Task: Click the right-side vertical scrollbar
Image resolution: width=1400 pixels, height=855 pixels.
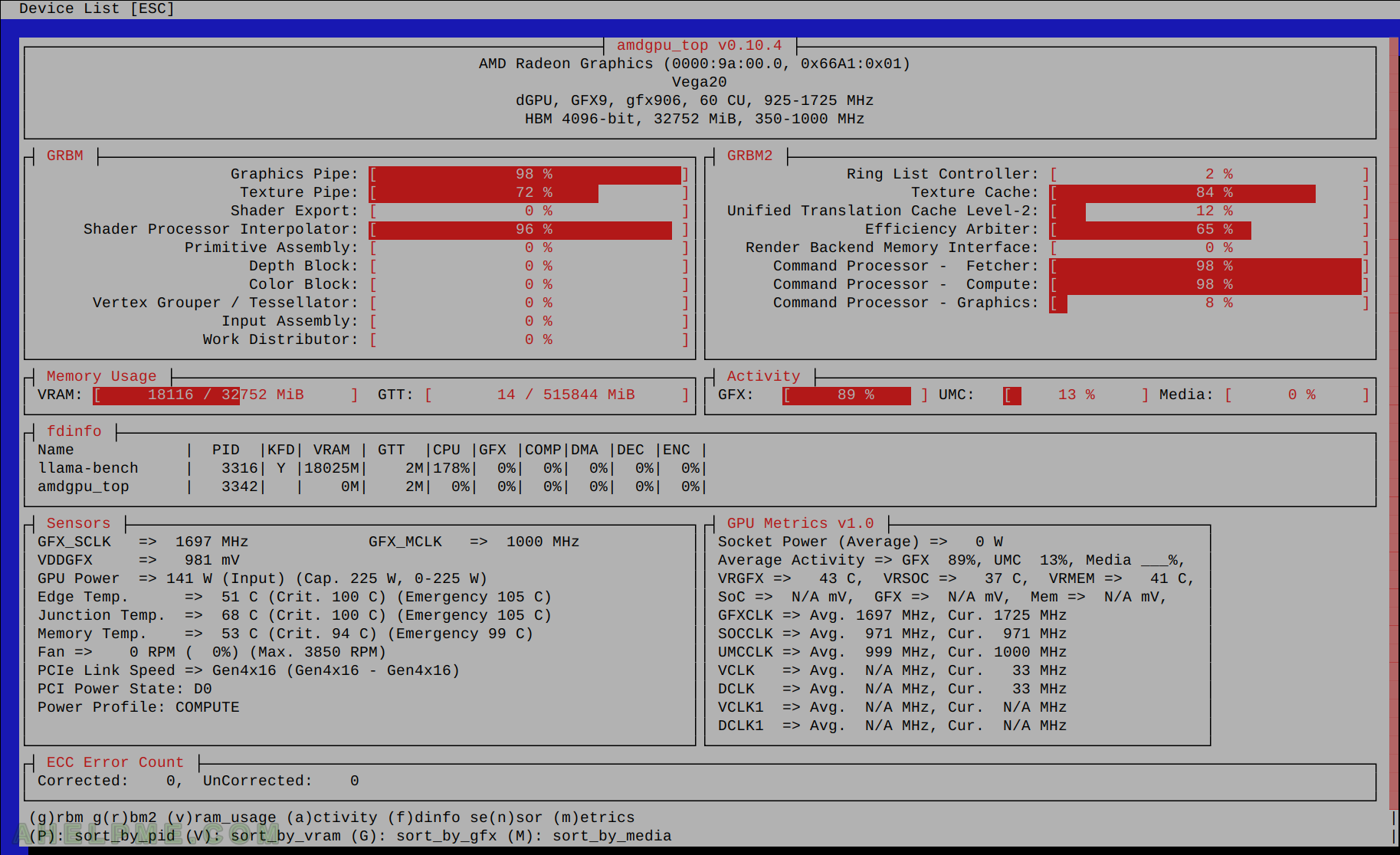Action: 1393,421
